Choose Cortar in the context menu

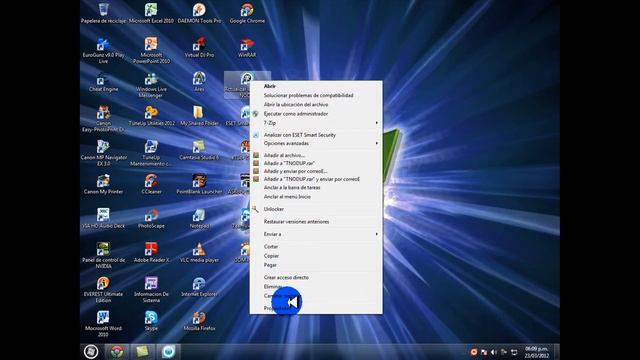[x=316, y=247]
